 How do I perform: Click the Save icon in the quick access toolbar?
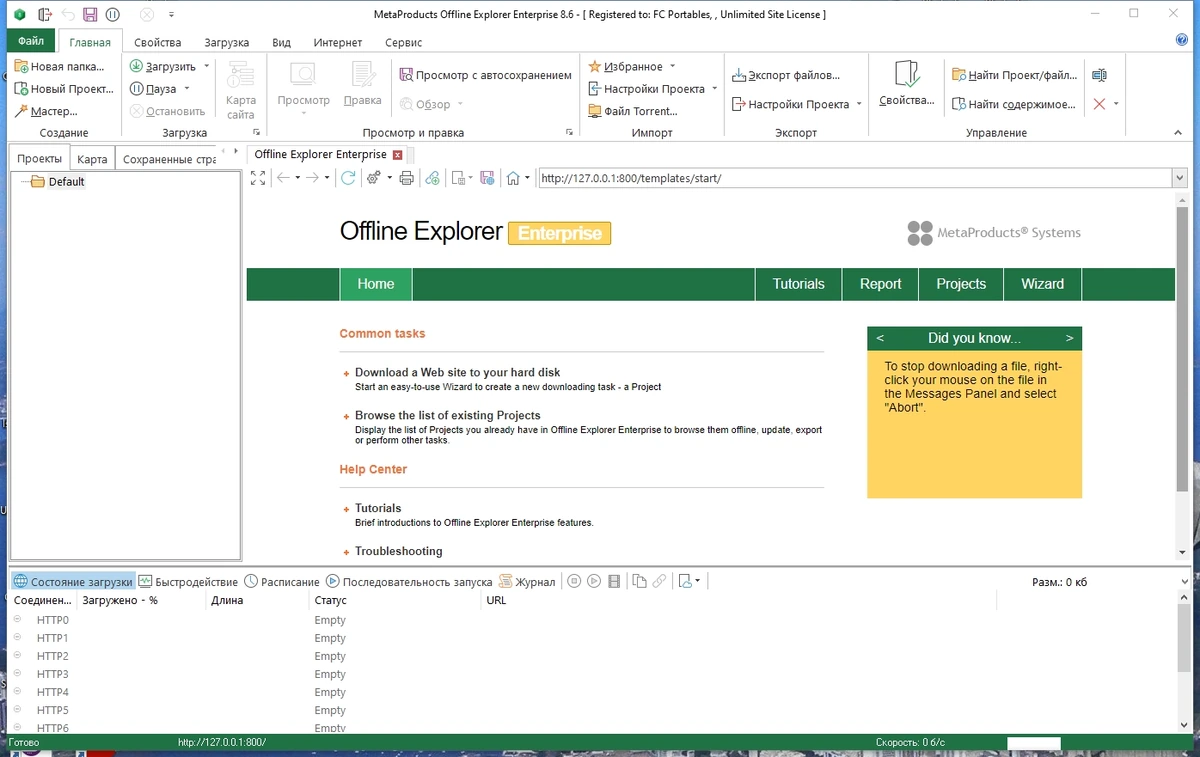point(90,15)
